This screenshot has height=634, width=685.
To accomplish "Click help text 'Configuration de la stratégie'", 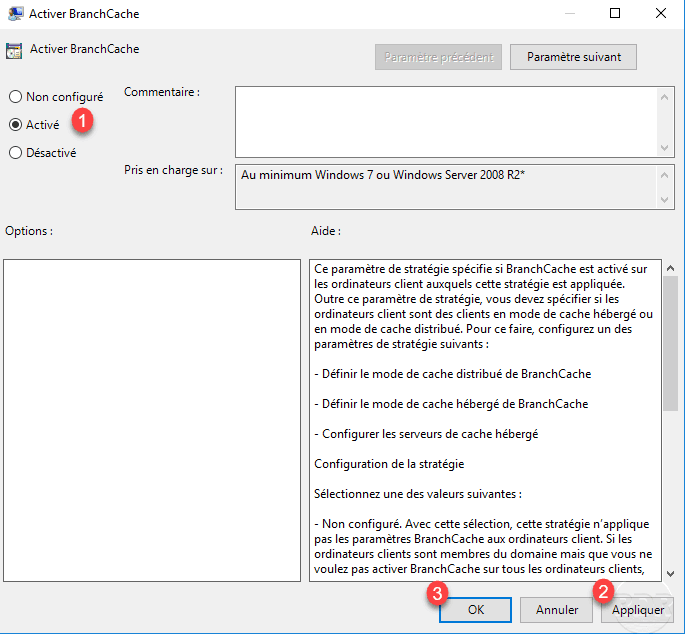I will 389,464.
